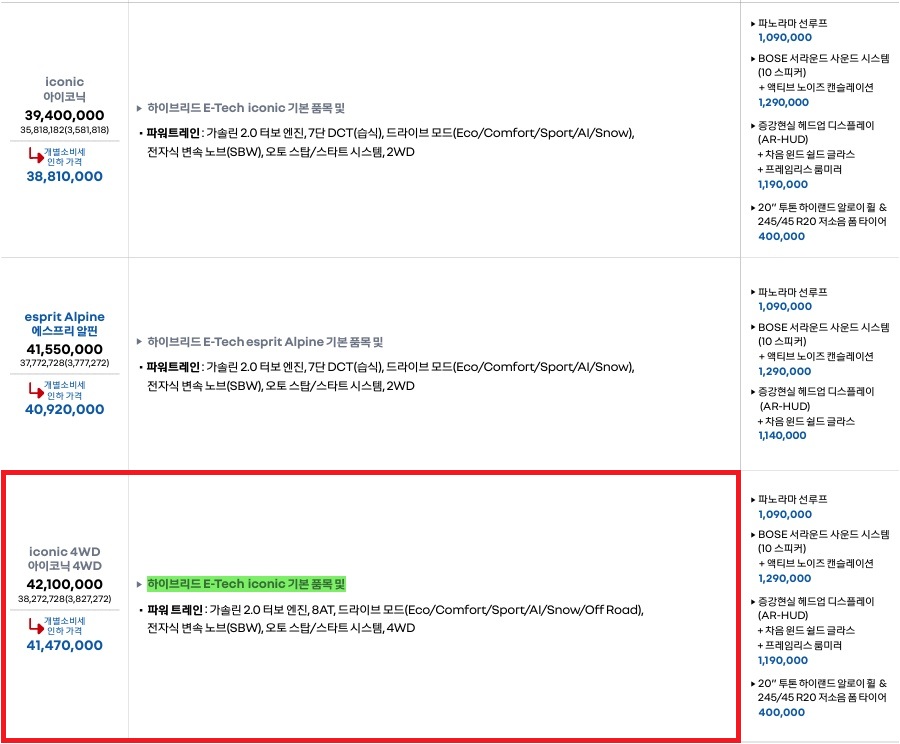Click the red arrow icon in the iconic 4WD row

coord(33,626)
